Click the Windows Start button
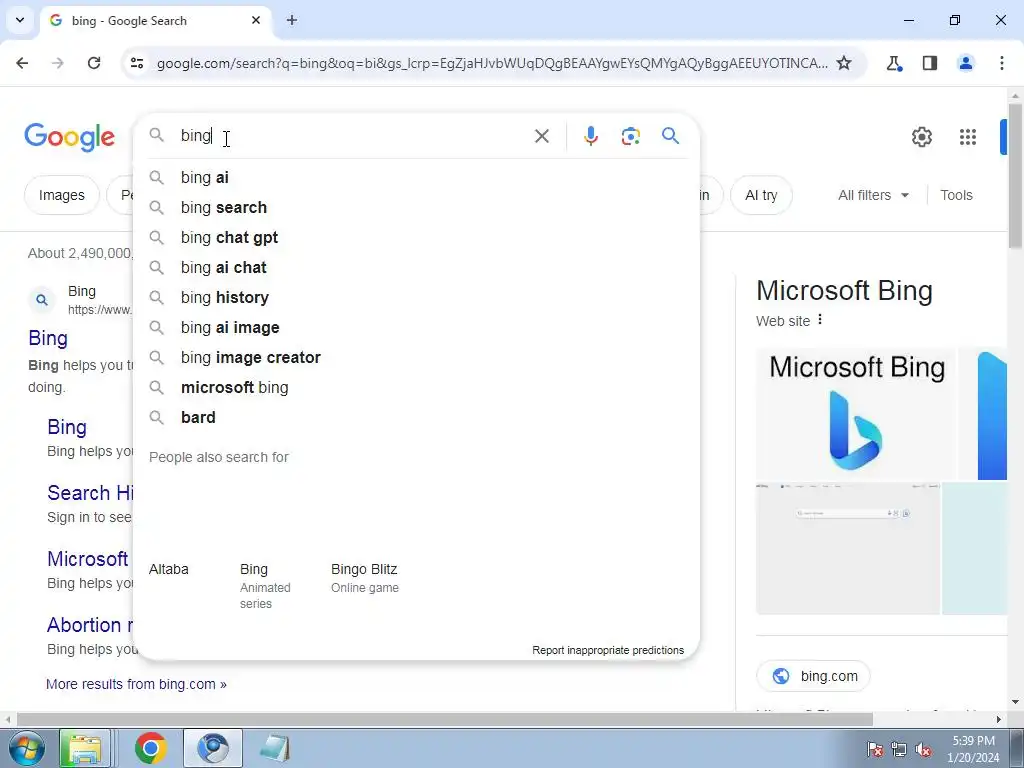 (x=26, y=748)
